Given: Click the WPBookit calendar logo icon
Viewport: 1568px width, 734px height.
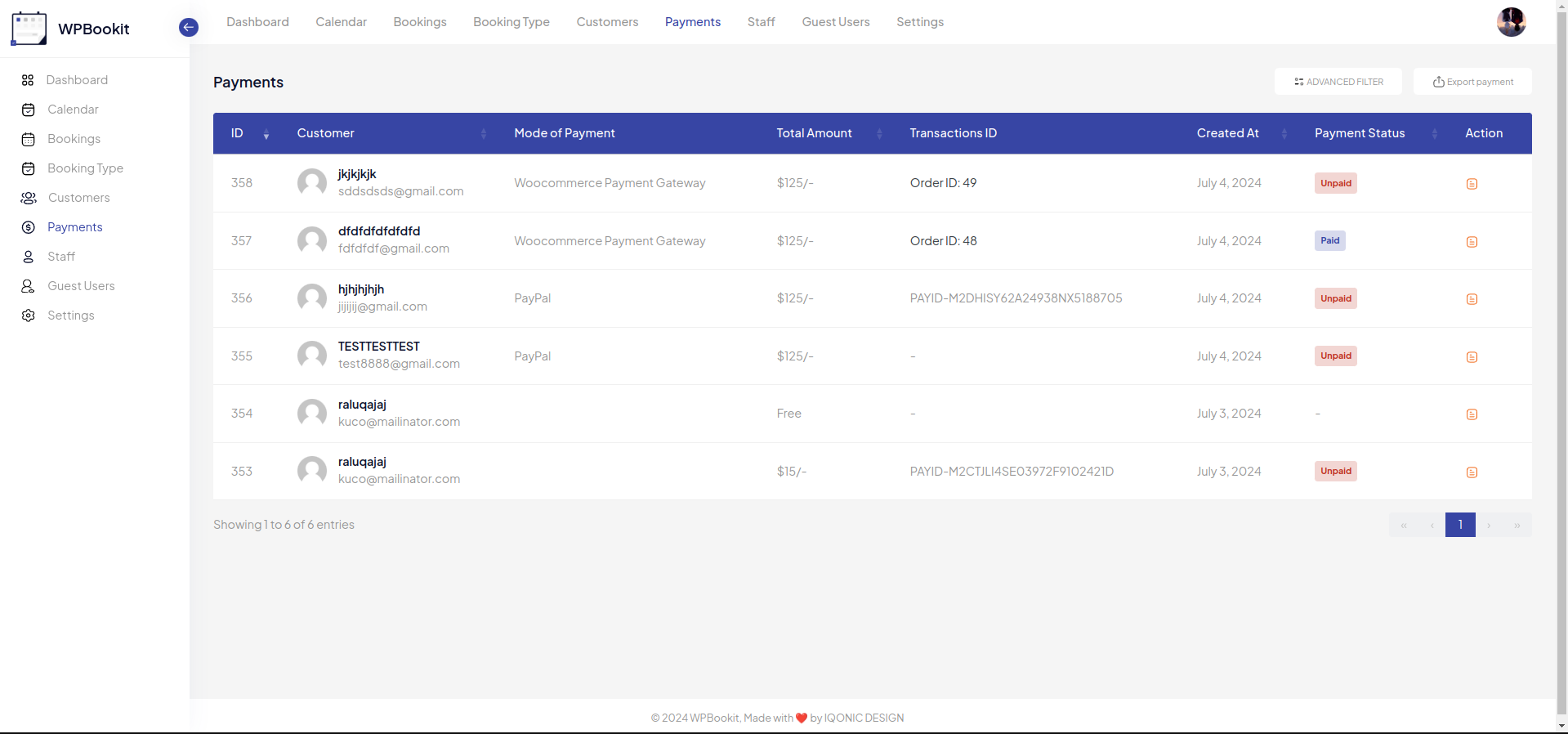Looking at the screenshot, I should pyautogui.click(x=29, y=29).
